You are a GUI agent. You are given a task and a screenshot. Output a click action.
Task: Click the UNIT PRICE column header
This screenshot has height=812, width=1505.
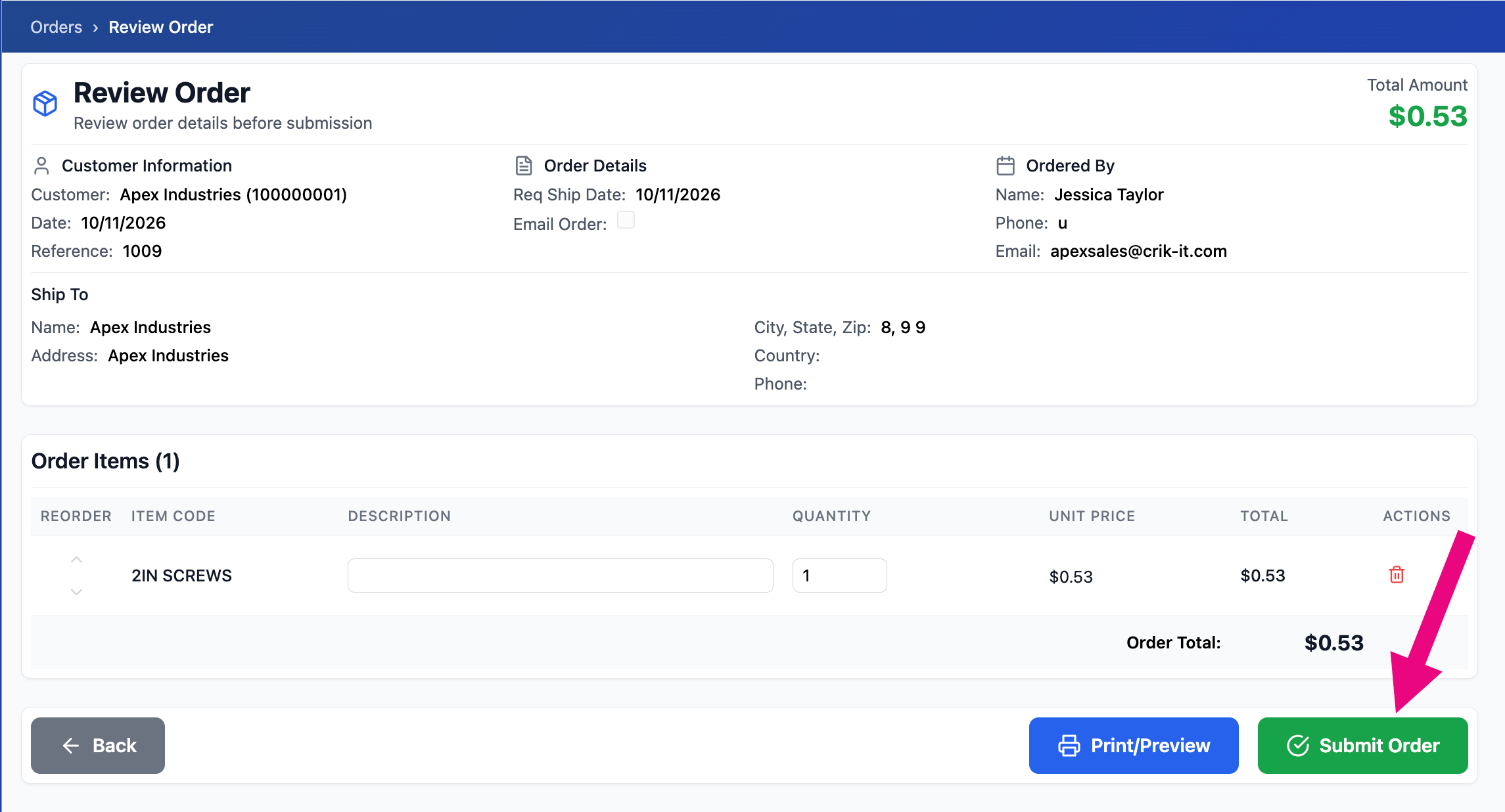coord(1092,516)
